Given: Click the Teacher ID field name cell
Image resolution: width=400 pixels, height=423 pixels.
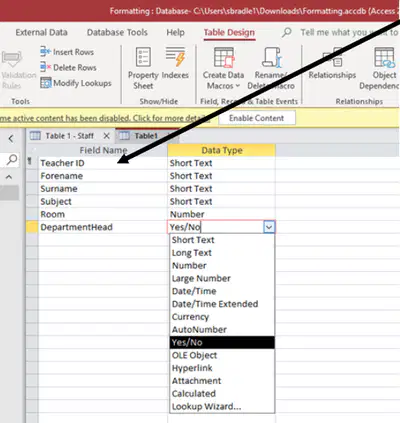Looking at the screenshot, I should 103,163.
